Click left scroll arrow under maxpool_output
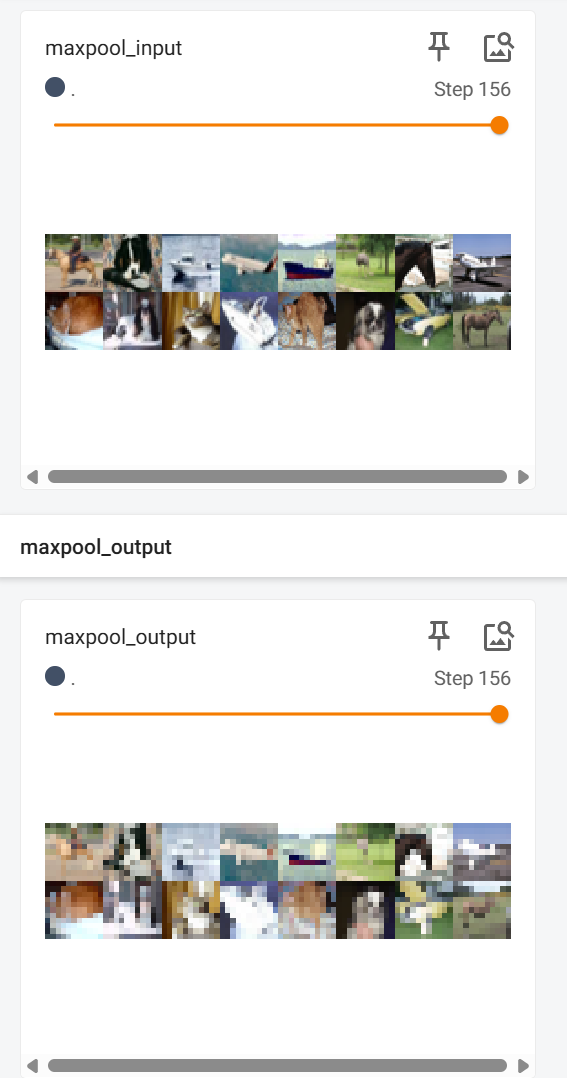 pos(32,1066)
